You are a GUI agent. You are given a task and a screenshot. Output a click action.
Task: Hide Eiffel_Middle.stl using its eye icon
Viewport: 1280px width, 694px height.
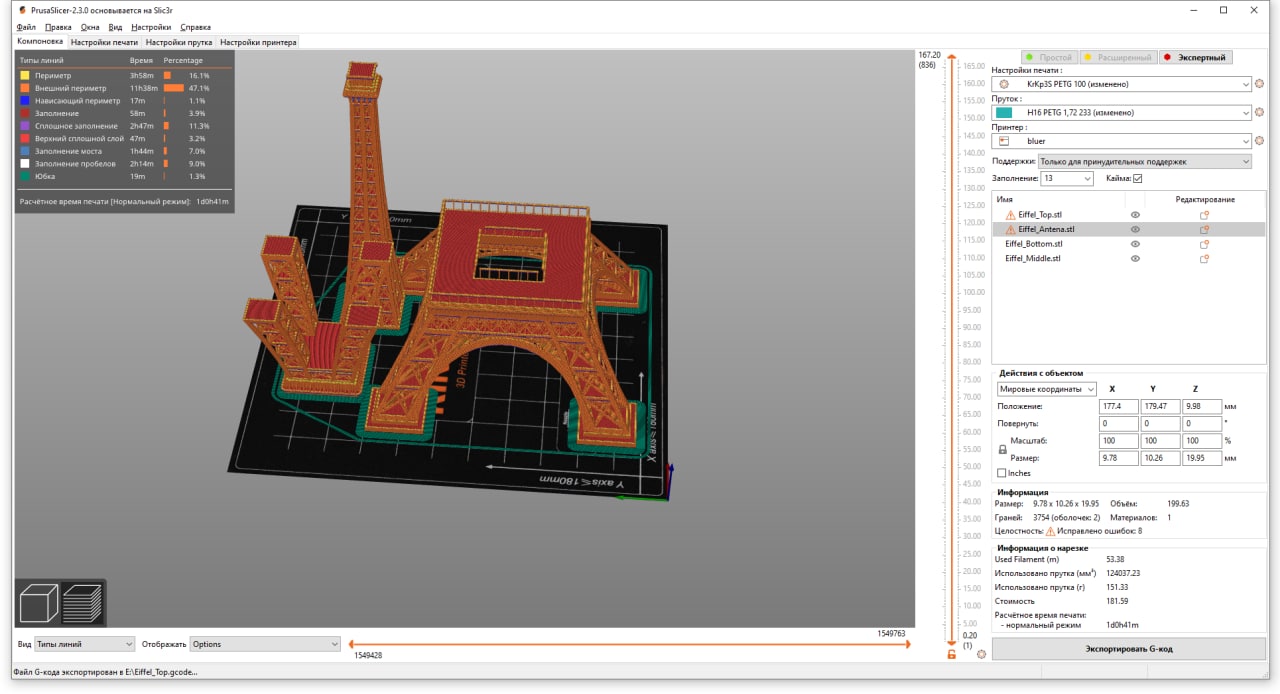coord(1135,259)
